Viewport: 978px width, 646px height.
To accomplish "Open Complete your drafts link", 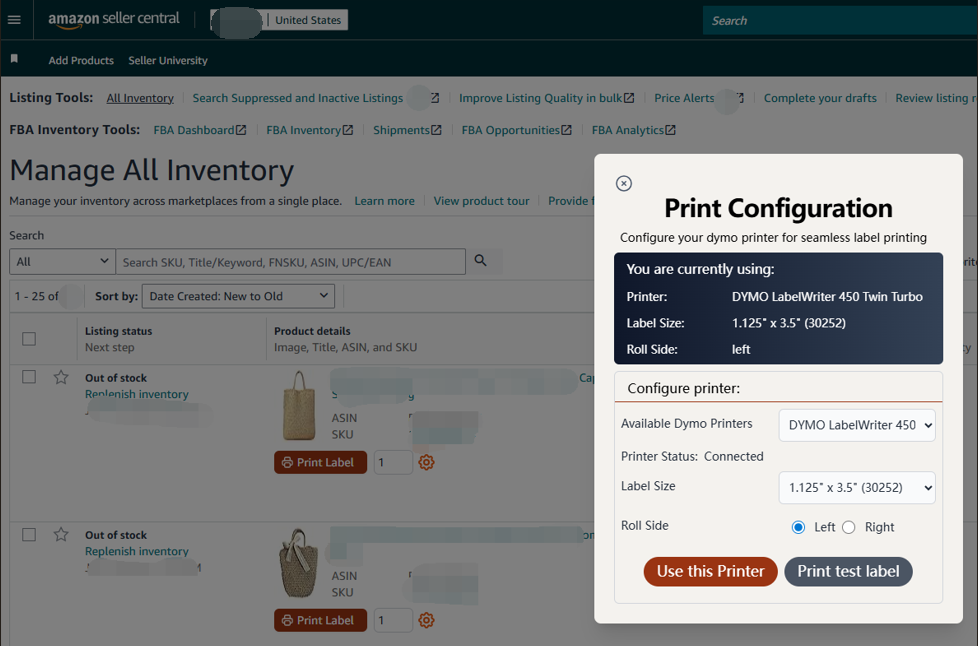I will (x=820, y=98).
